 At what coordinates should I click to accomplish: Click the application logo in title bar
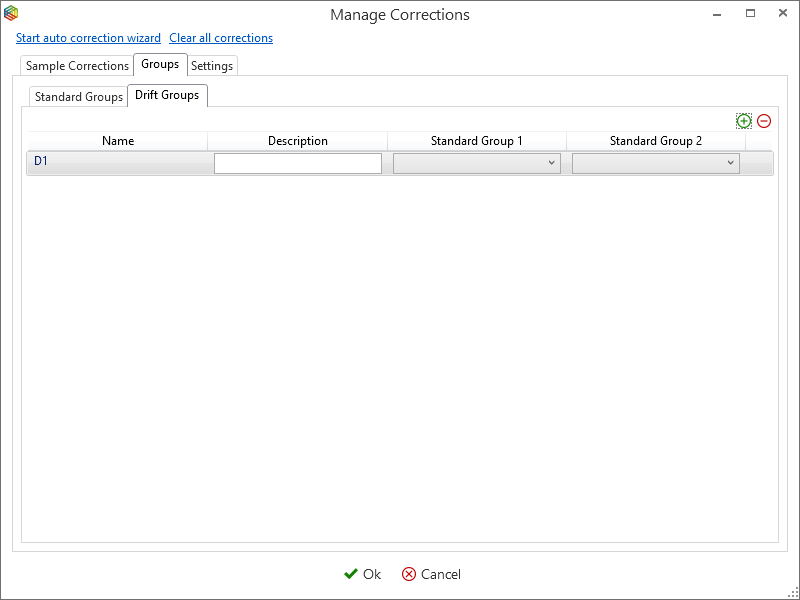11,13
